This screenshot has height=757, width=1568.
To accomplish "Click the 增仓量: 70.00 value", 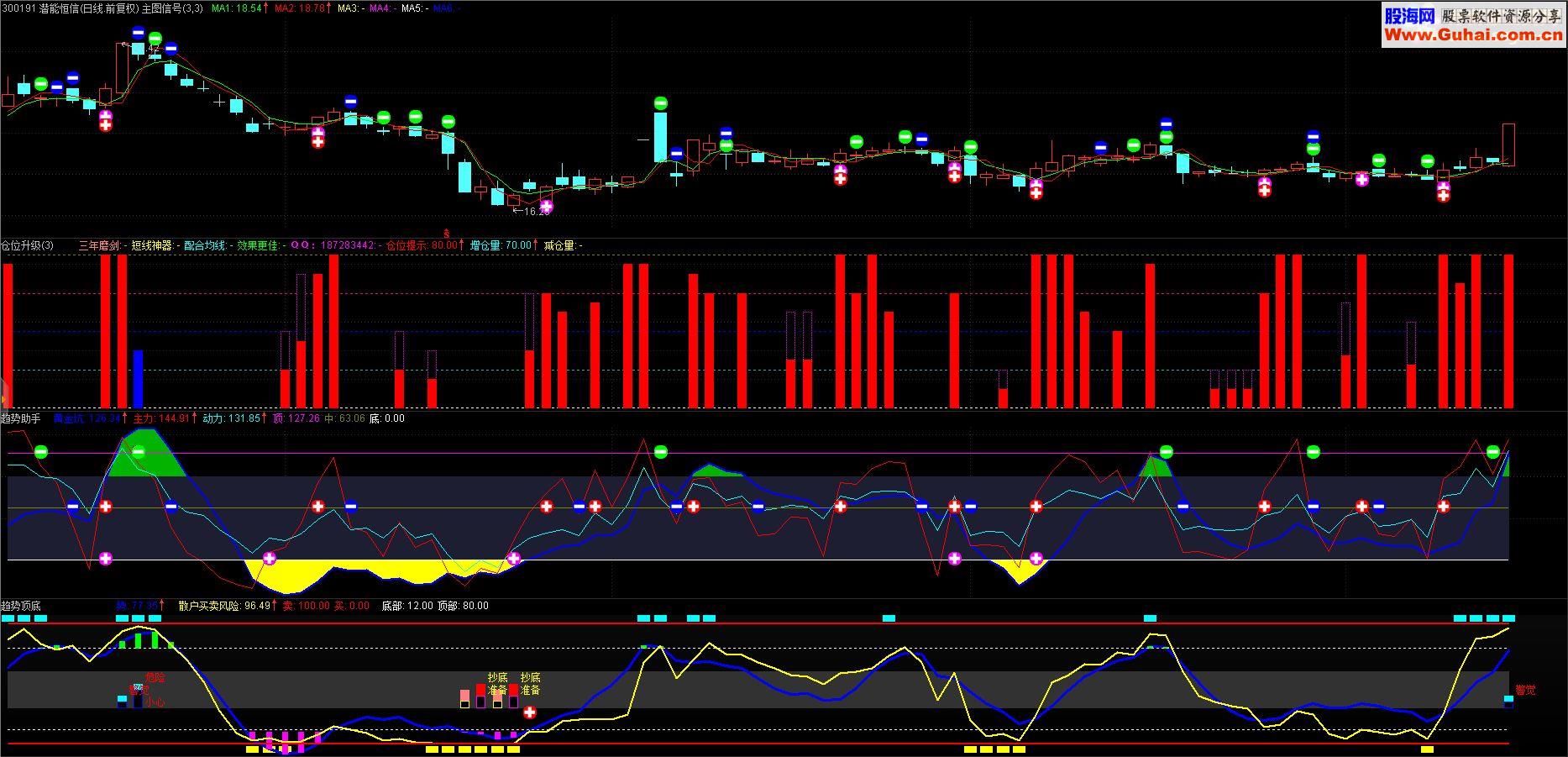I will [x=501, y=245].
